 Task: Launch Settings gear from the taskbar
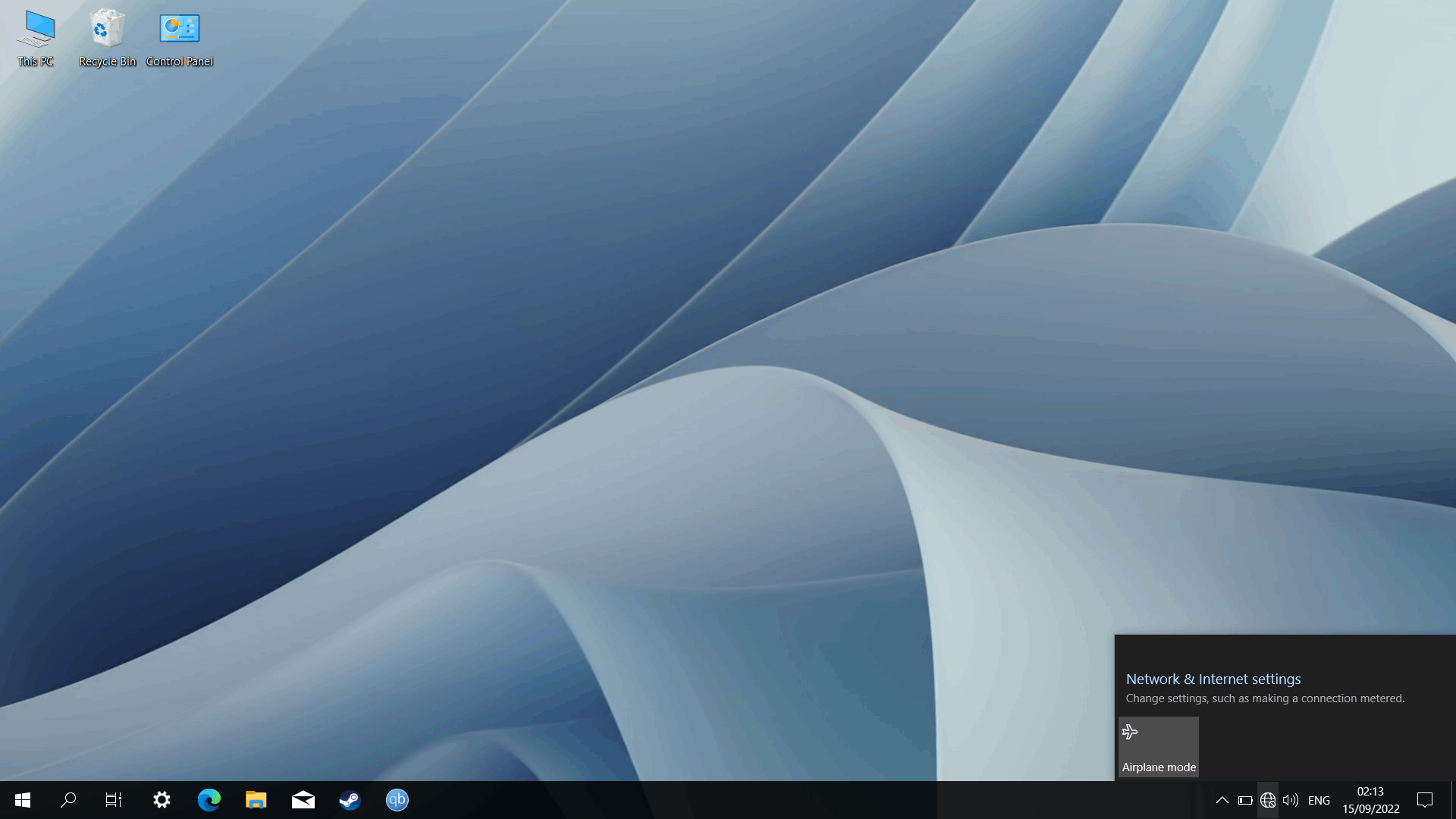162,800
